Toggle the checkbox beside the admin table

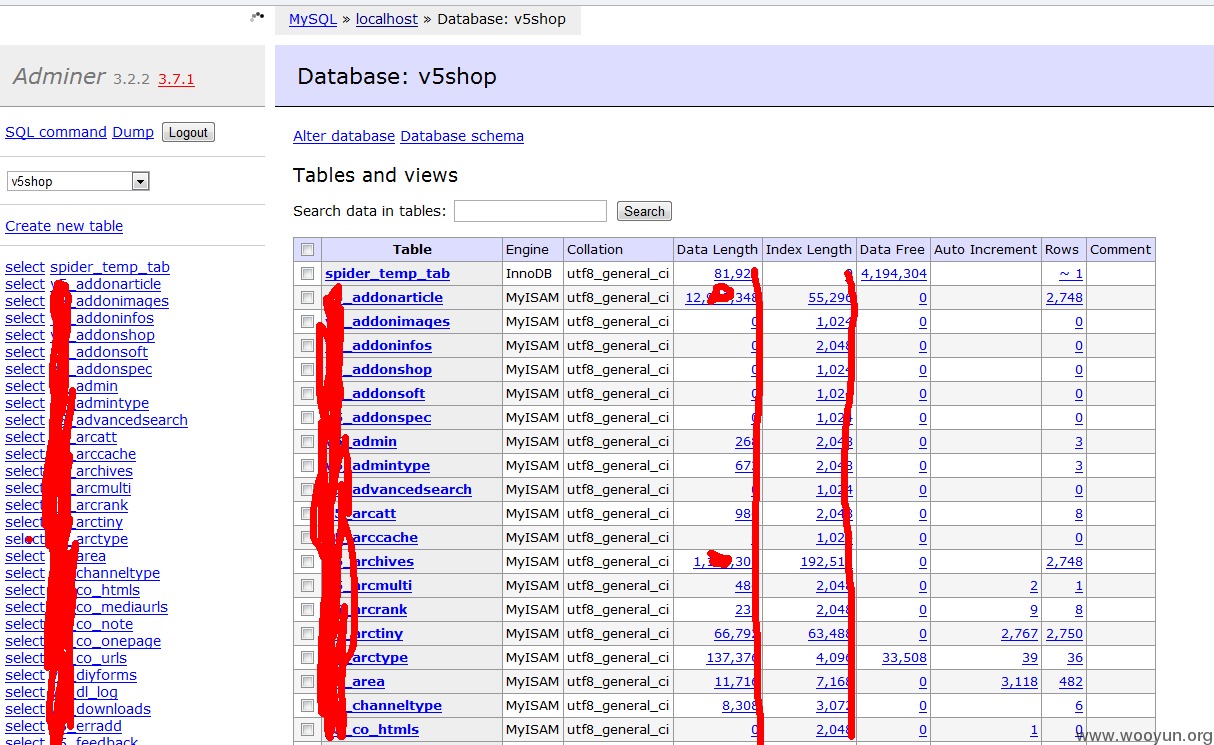pyautogui.click(x=307, y=442)
